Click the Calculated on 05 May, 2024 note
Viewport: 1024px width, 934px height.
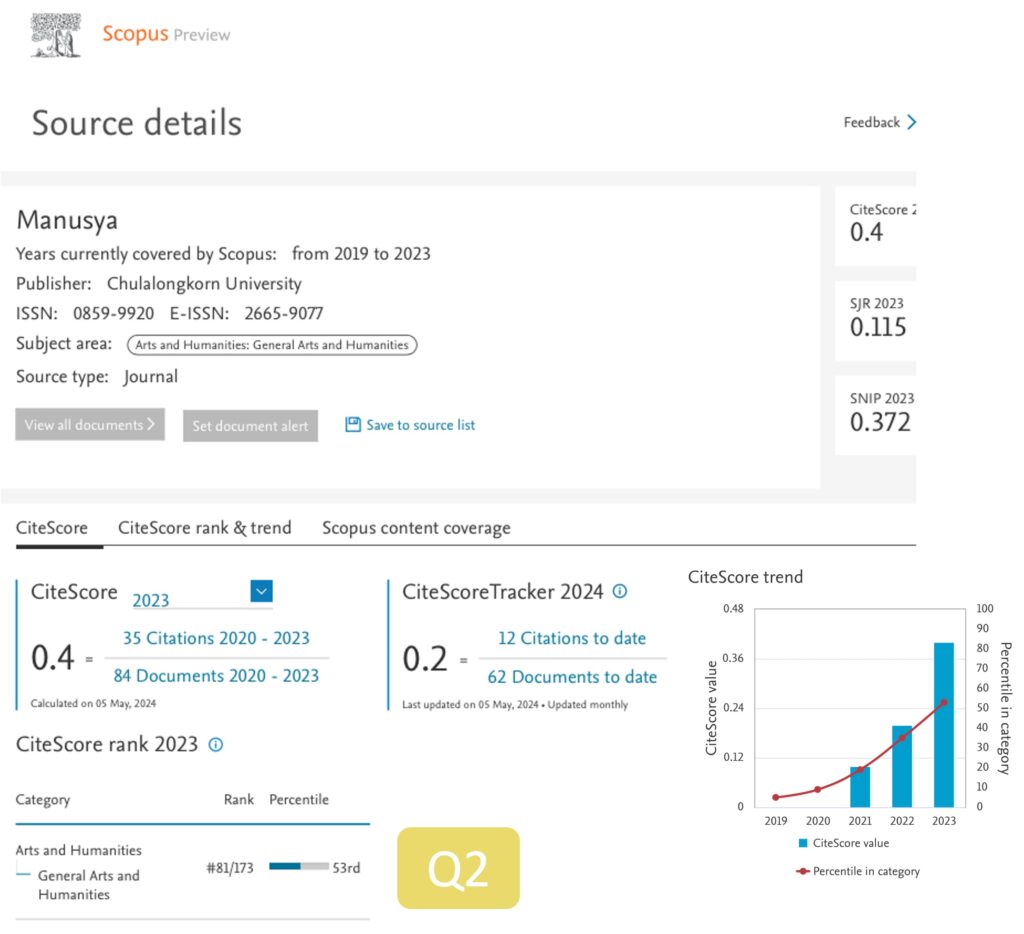[x=93, y=703]
